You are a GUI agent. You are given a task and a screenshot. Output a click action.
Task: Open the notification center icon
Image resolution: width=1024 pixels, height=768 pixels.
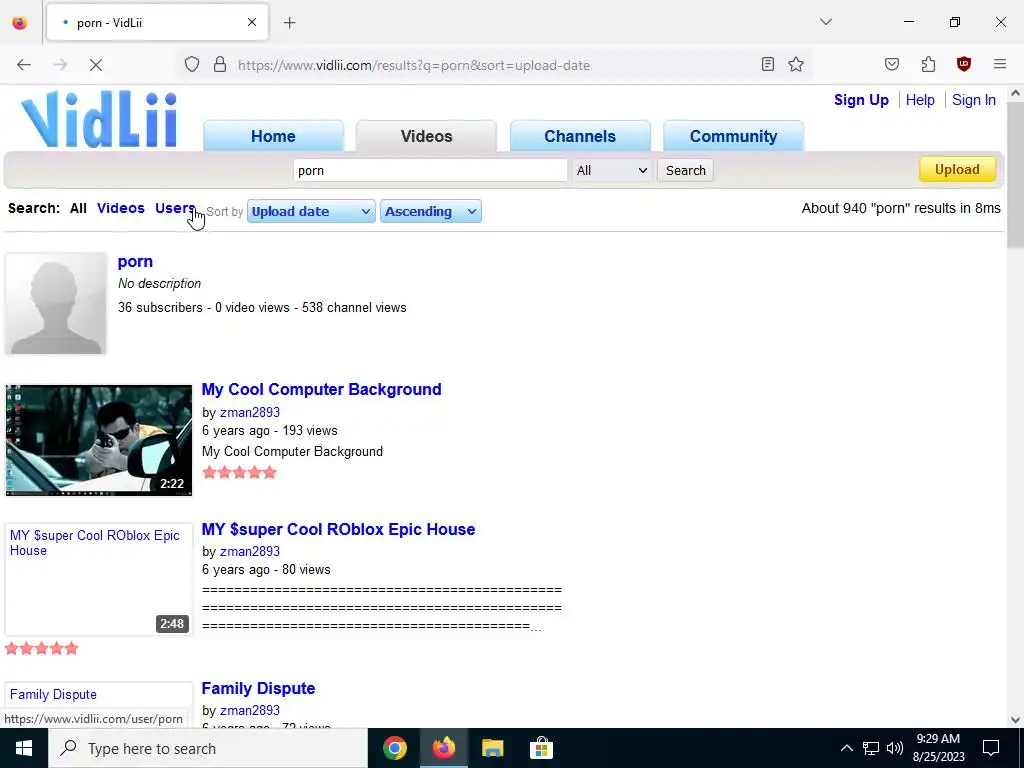click(x=991, y=748)
